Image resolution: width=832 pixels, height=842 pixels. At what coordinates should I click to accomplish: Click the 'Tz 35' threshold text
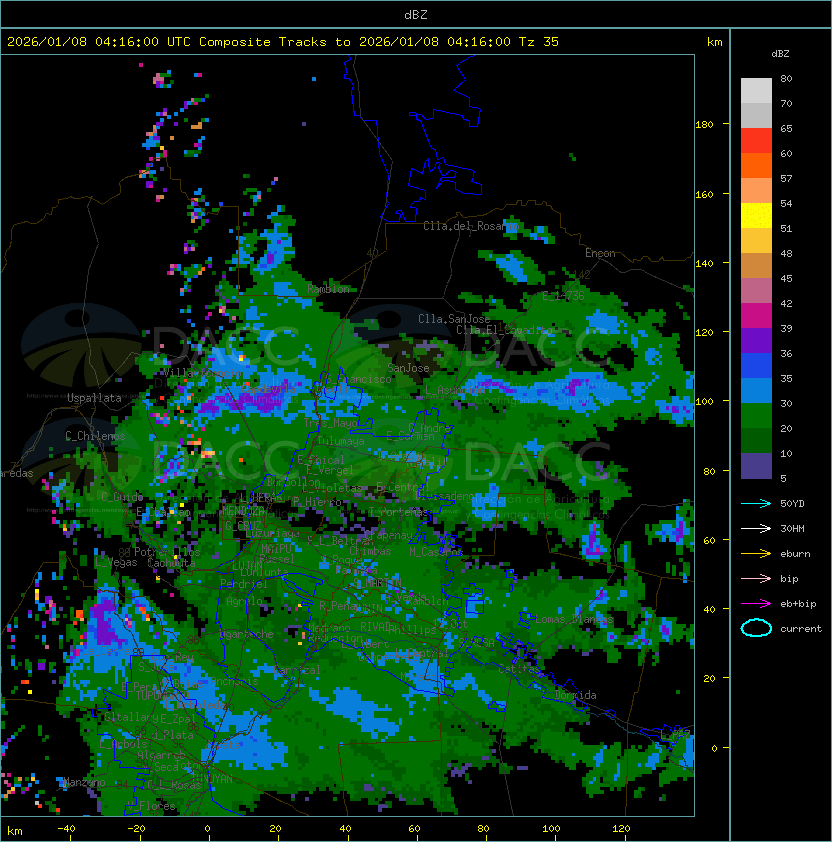[539, 42]
